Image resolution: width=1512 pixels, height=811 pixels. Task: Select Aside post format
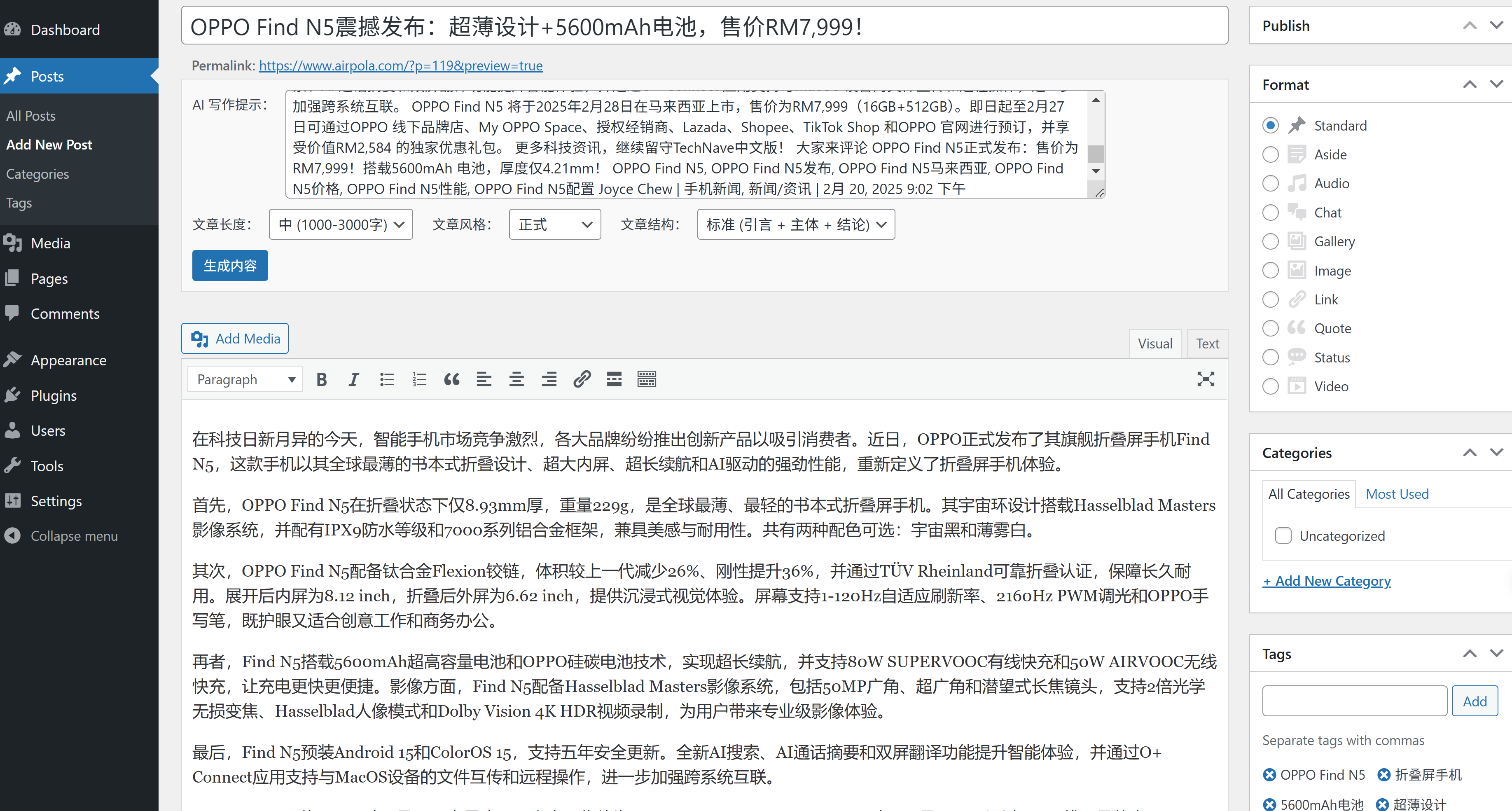click(x=1270, y=154)
